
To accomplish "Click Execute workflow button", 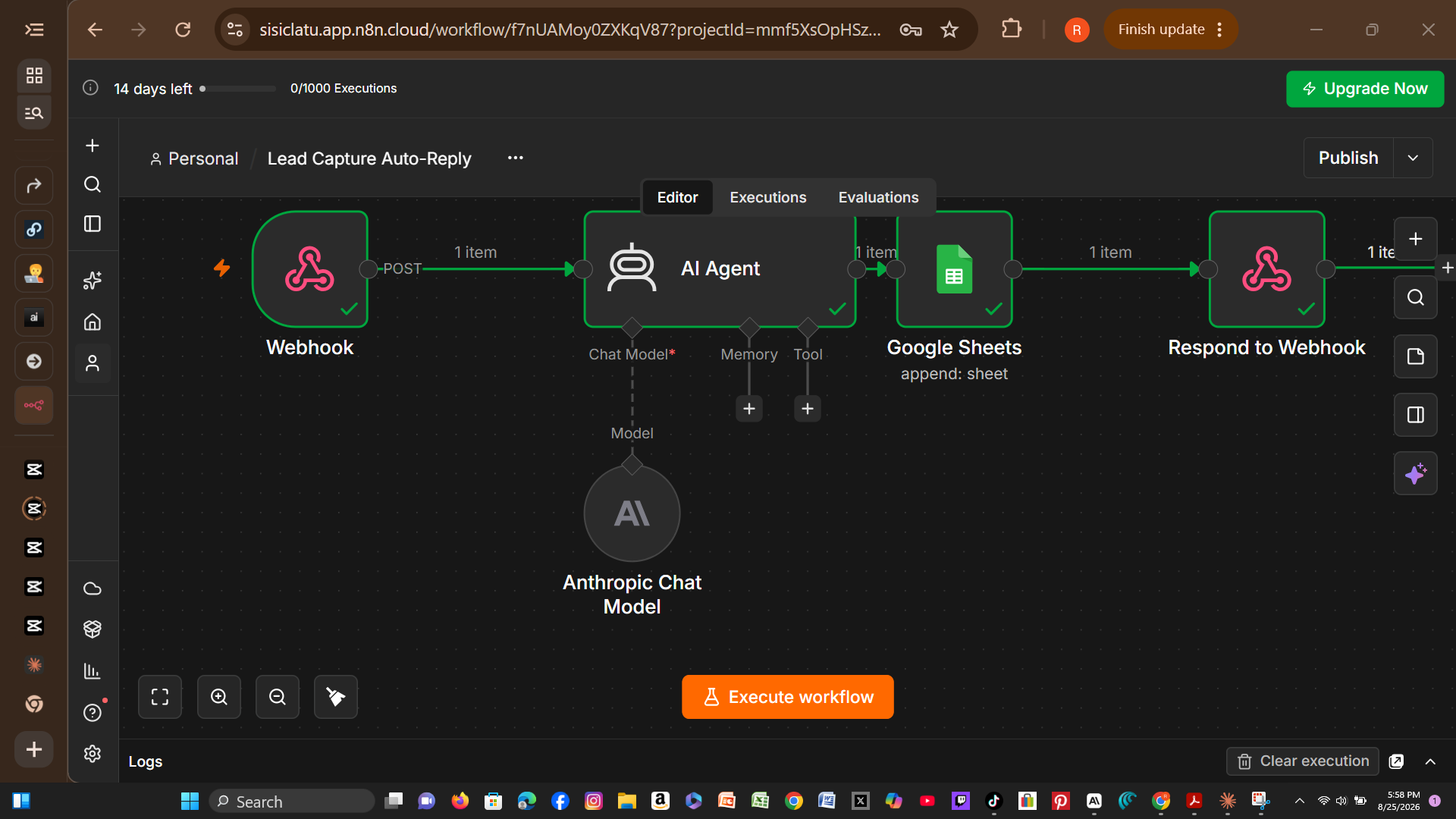I will point(787,697).
